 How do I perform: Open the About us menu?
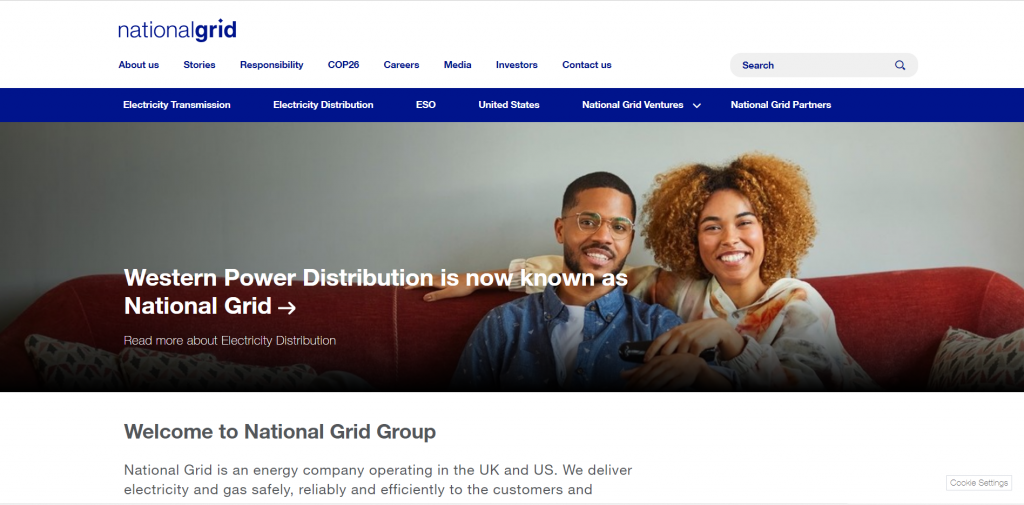(138, 65)
